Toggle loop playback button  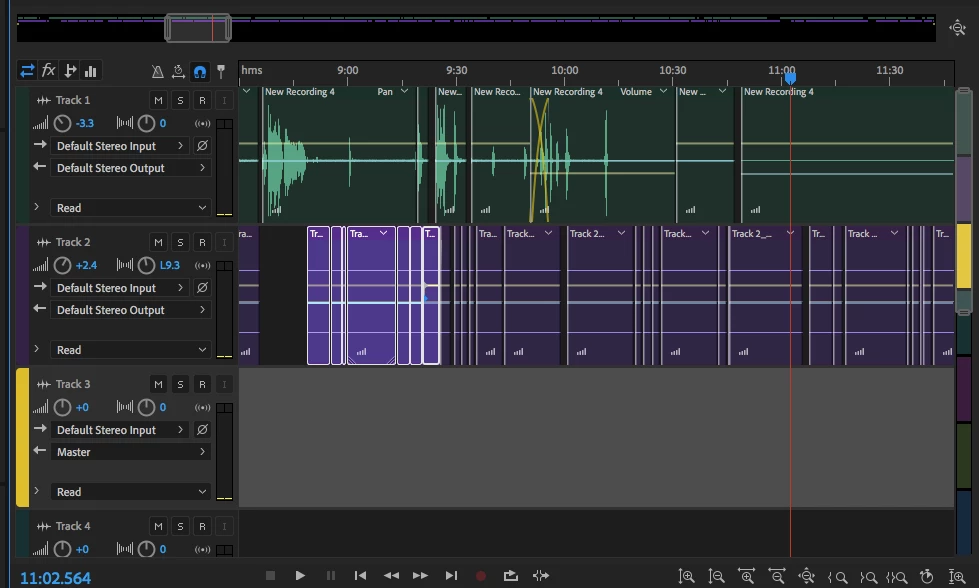[511, 576]
